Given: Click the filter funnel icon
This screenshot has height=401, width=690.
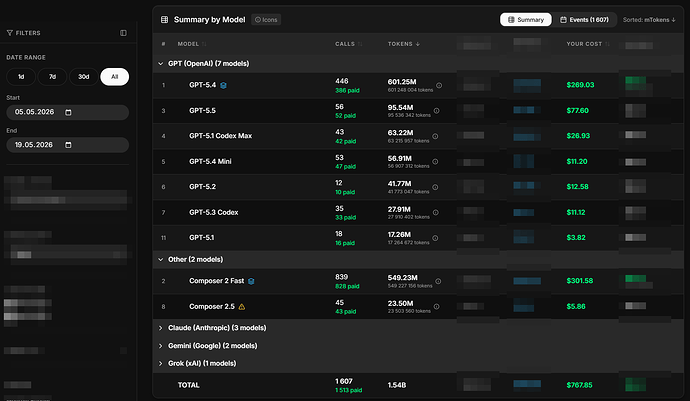Looking at the screenshot, I should click(10, 33).
